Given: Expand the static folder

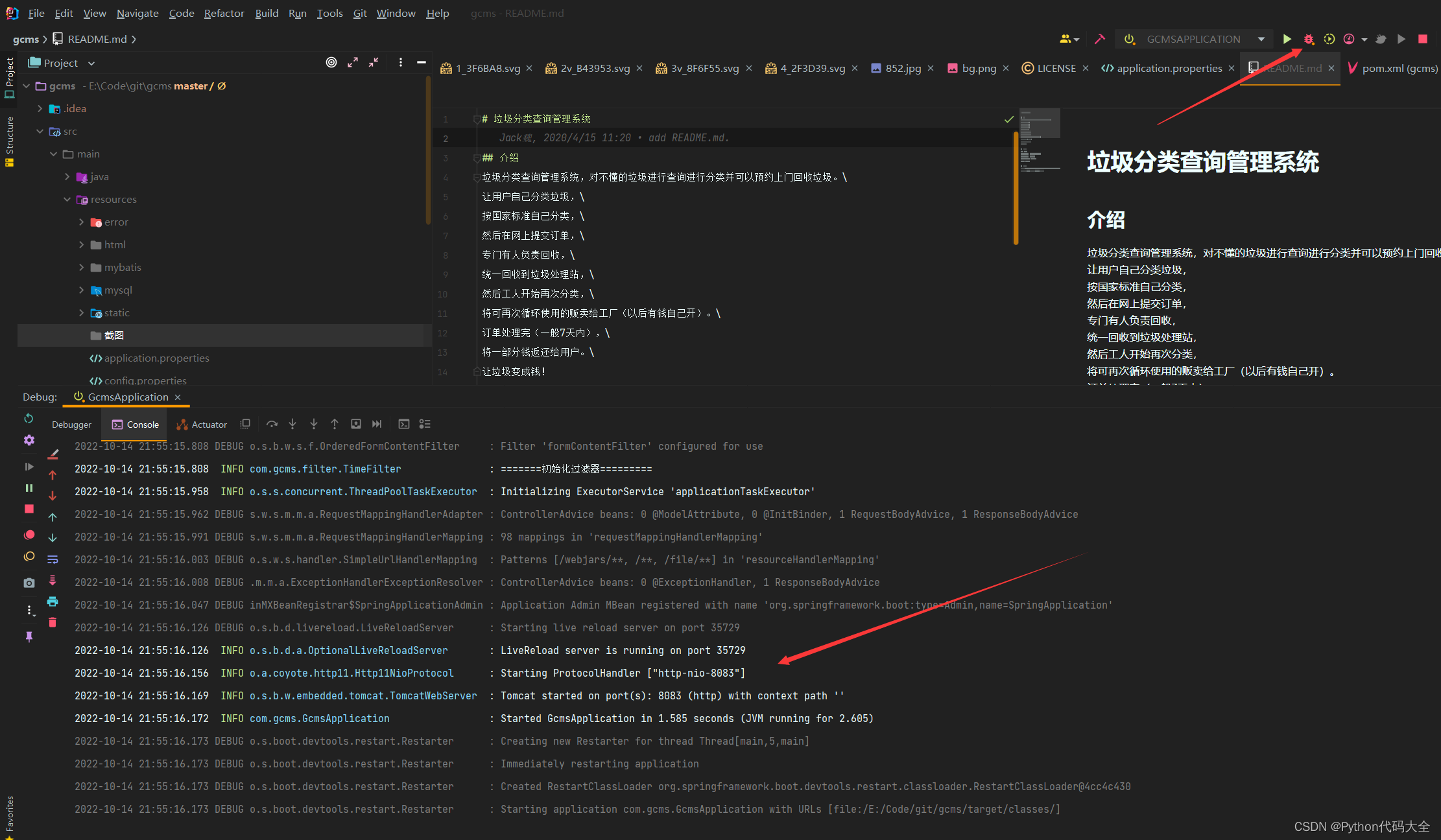Looking at the screenshot, I should pos(81,312).
